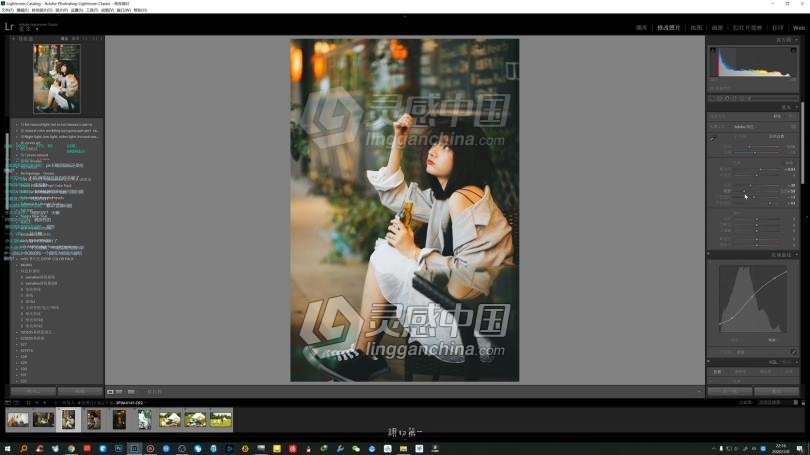The image size is (810, 455).
Task: Click the Previous button in right panel
Action: [729, 391]
